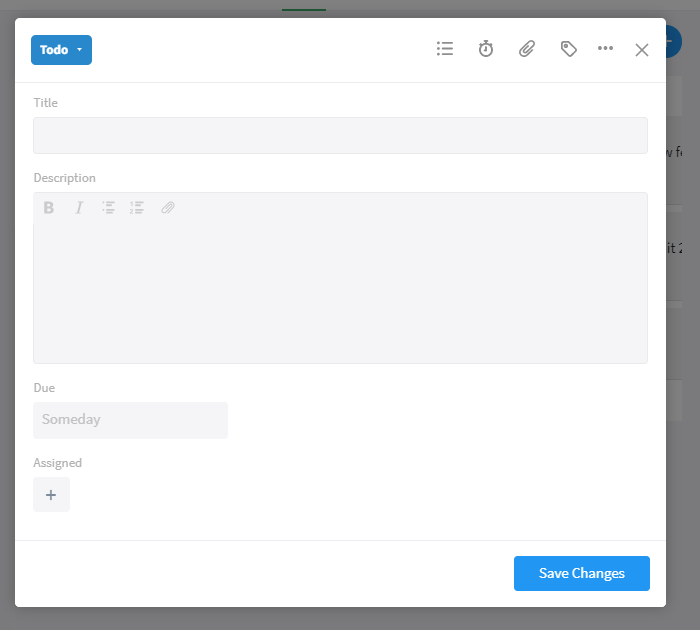Viewport: 700px width, 630px height.
Task: Insert a numbered list in Description
Action: [x=137, y=208]
